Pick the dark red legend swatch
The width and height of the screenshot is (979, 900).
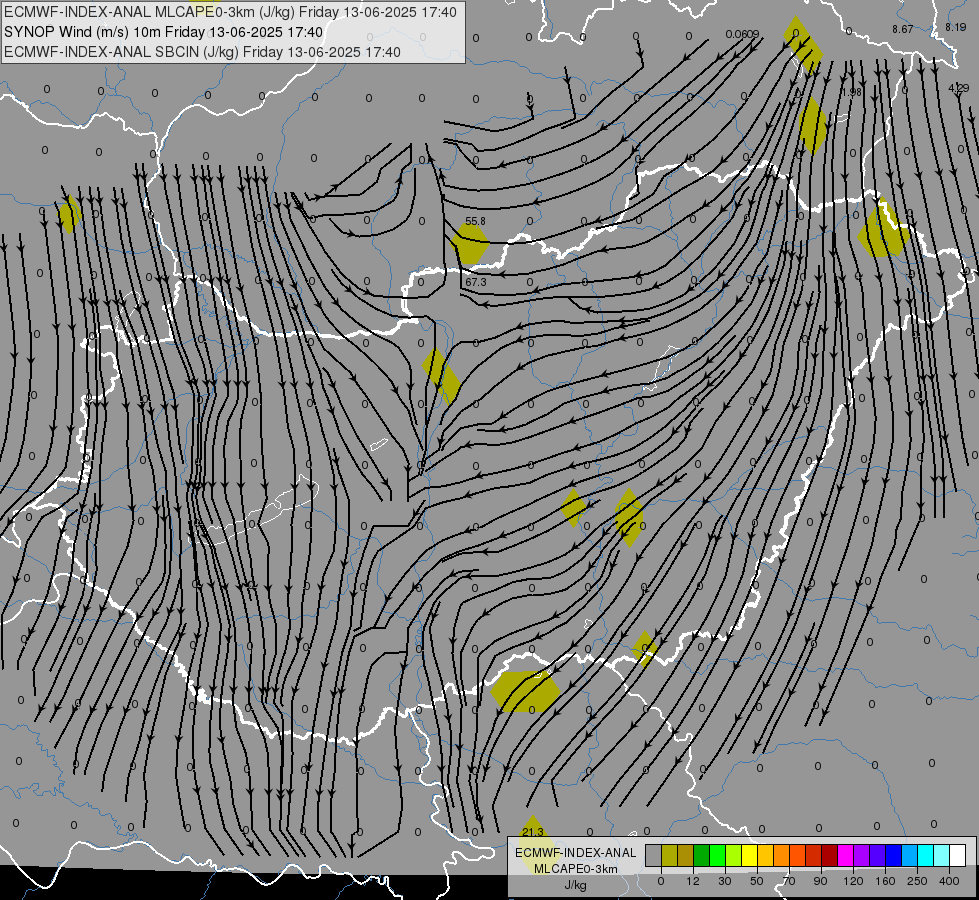830,855
